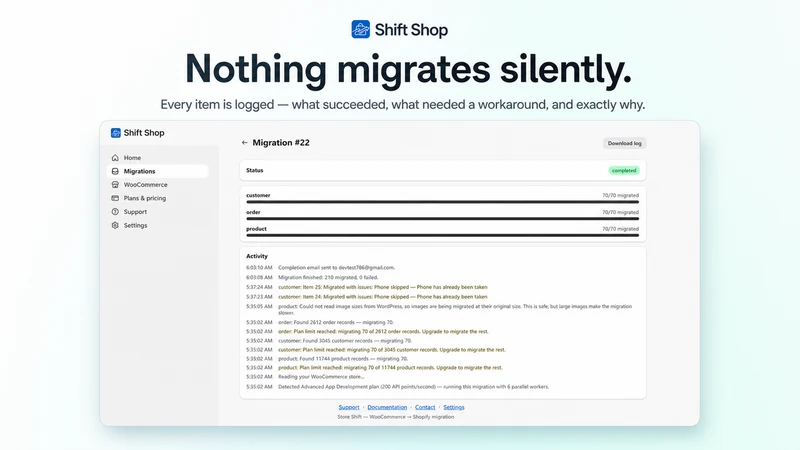
Task: Open Plans & pricing page
Action: tap(158, 198)
